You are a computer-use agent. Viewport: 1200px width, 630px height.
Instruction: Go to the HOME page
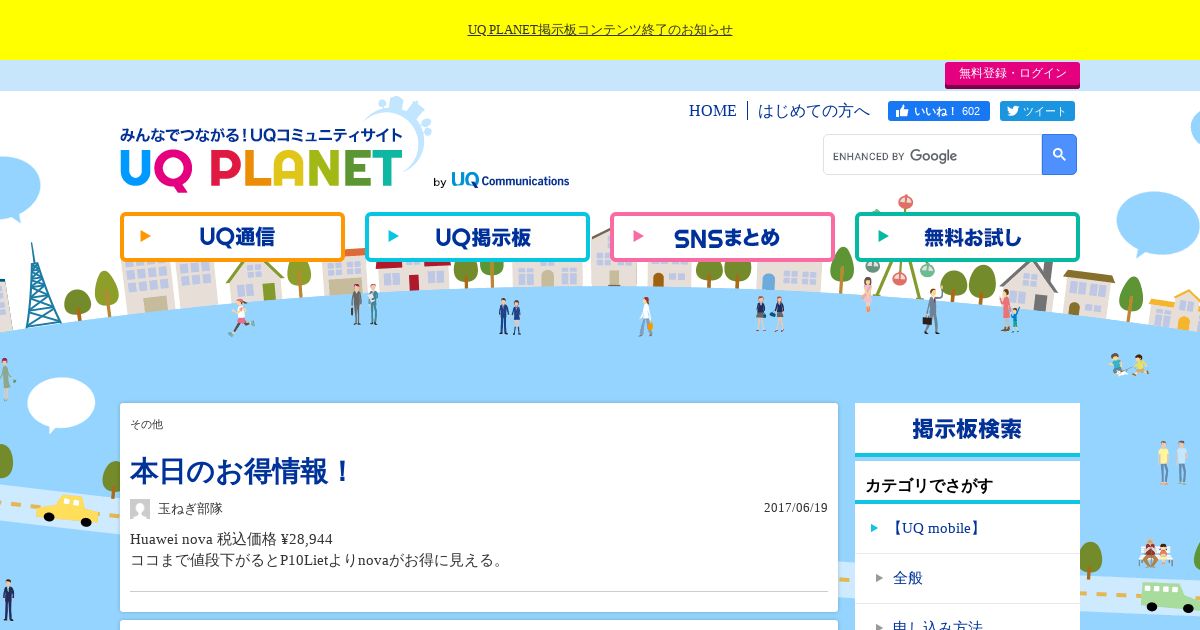tap(712, 111)
